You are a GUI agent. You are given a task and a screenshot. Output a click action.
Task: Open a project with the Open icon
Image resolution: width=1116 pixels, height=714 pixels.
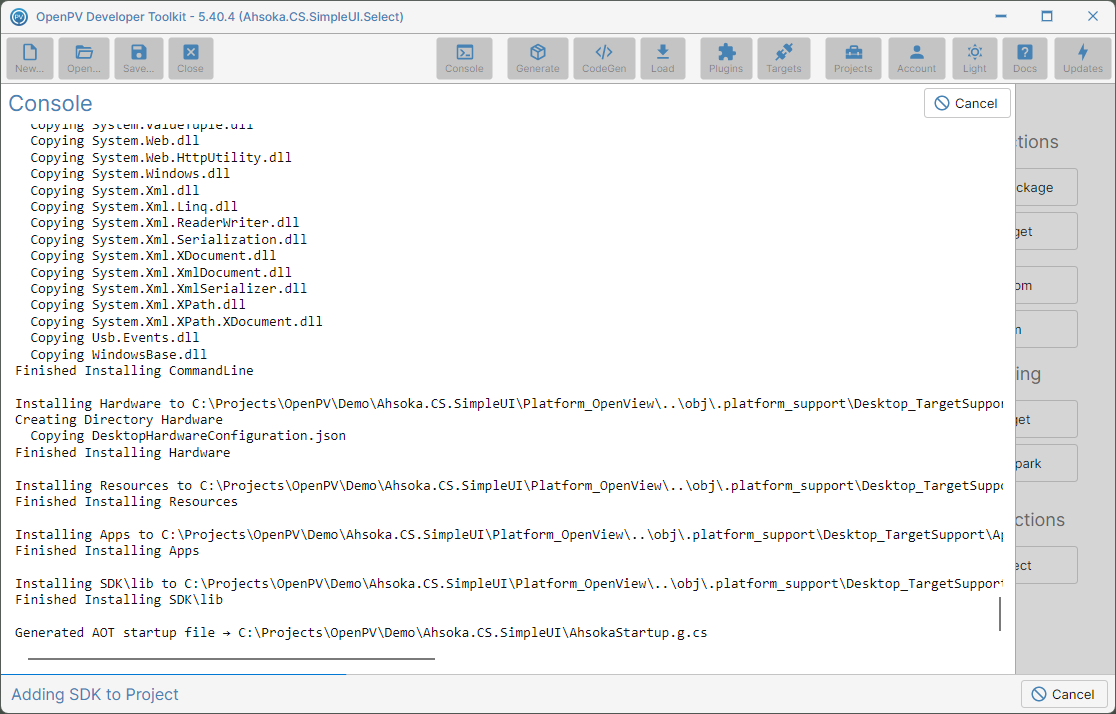click(84, 58)
